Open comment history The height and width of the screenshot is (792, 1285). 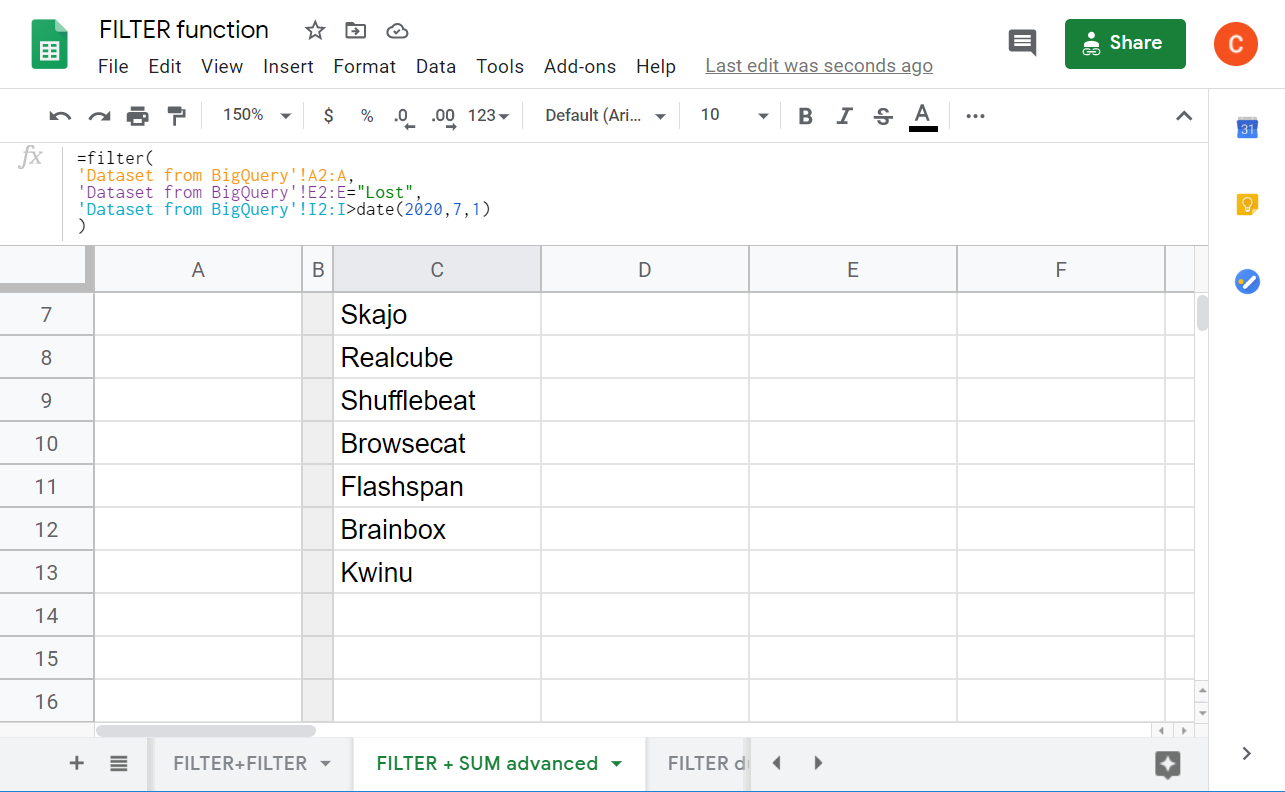tap(1022, 43)
